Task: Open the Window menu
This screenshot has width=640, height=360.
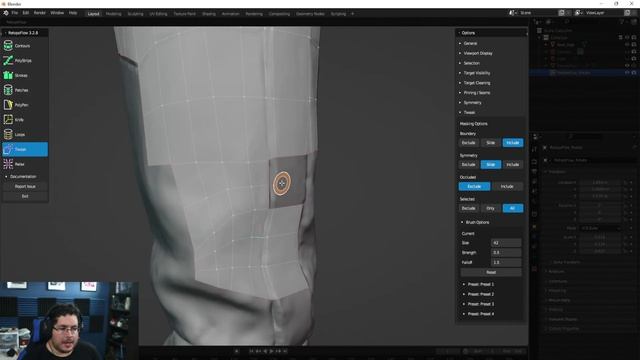Action: 57,13
